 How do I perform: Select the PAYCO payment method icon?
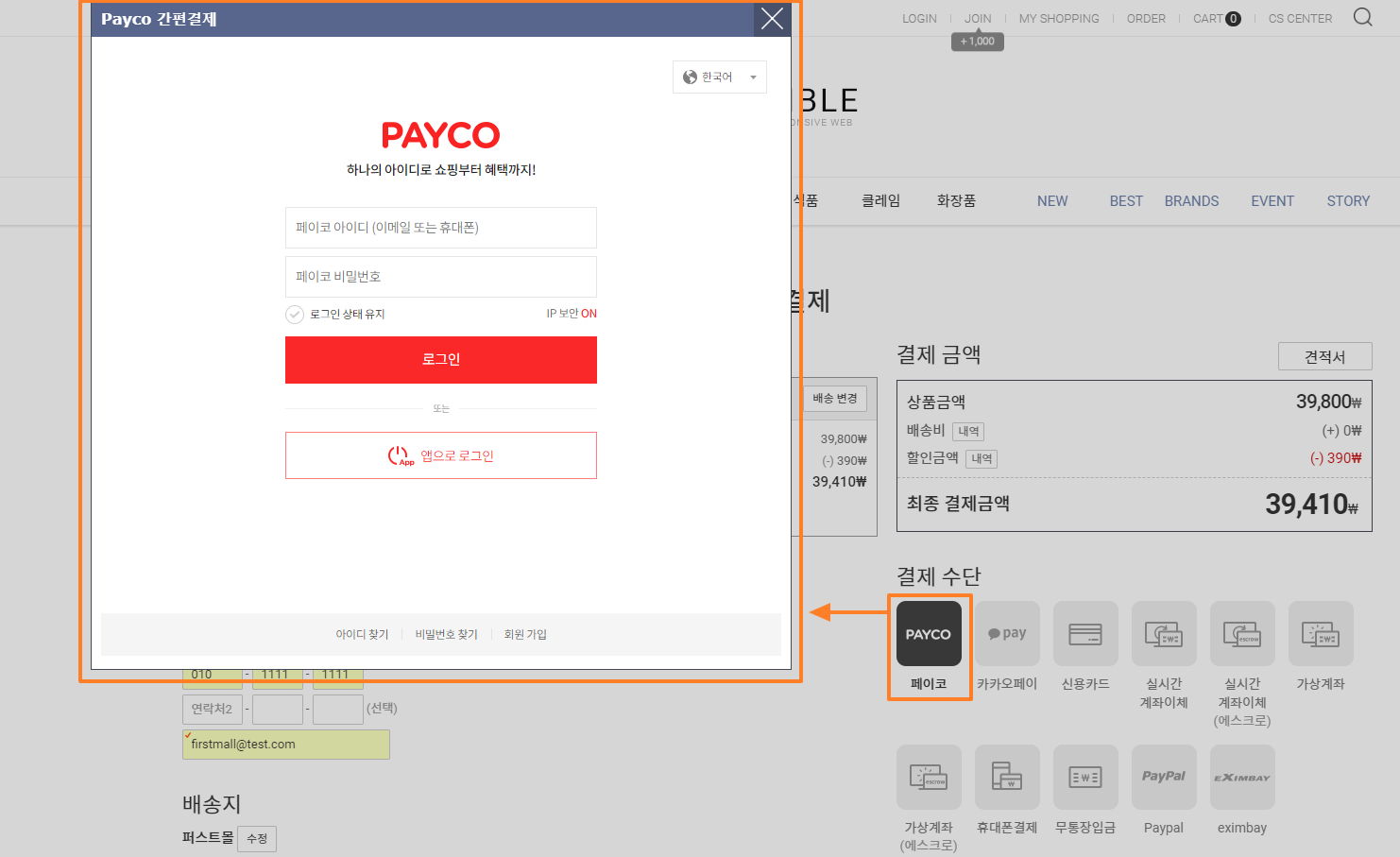pos(929,634)
